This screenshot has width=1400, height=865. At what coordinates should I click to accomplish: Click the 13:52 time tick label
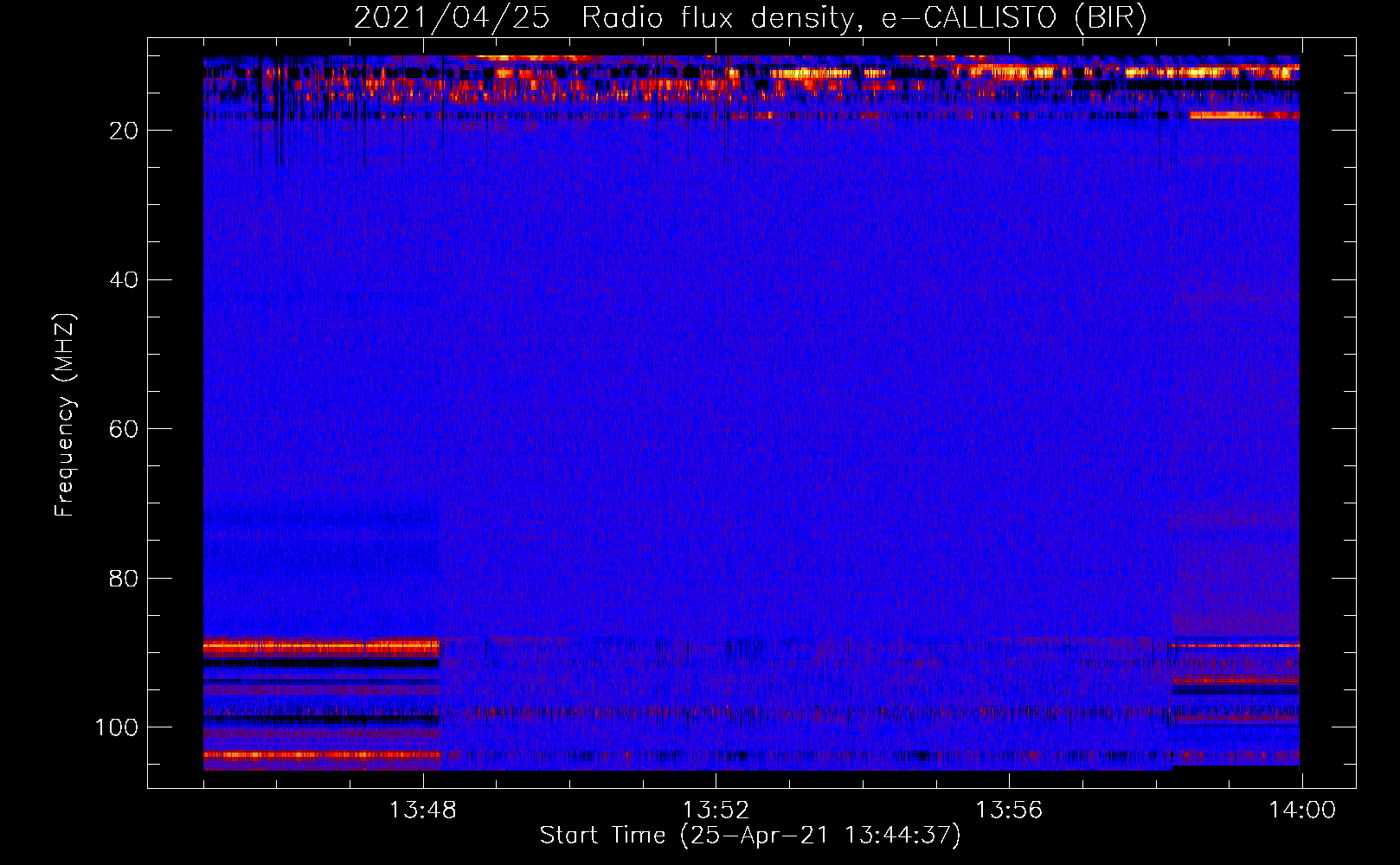716,811
